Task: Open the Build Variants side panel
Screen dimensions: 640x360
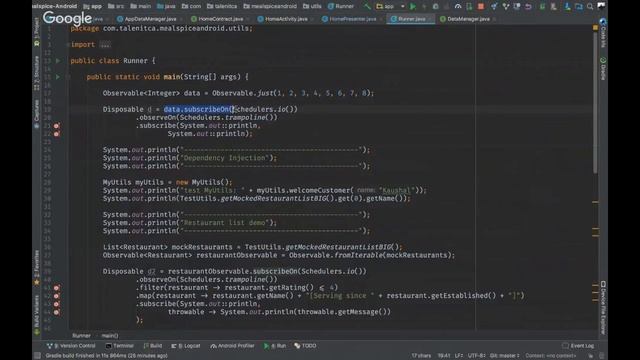Action: [37, 314]
